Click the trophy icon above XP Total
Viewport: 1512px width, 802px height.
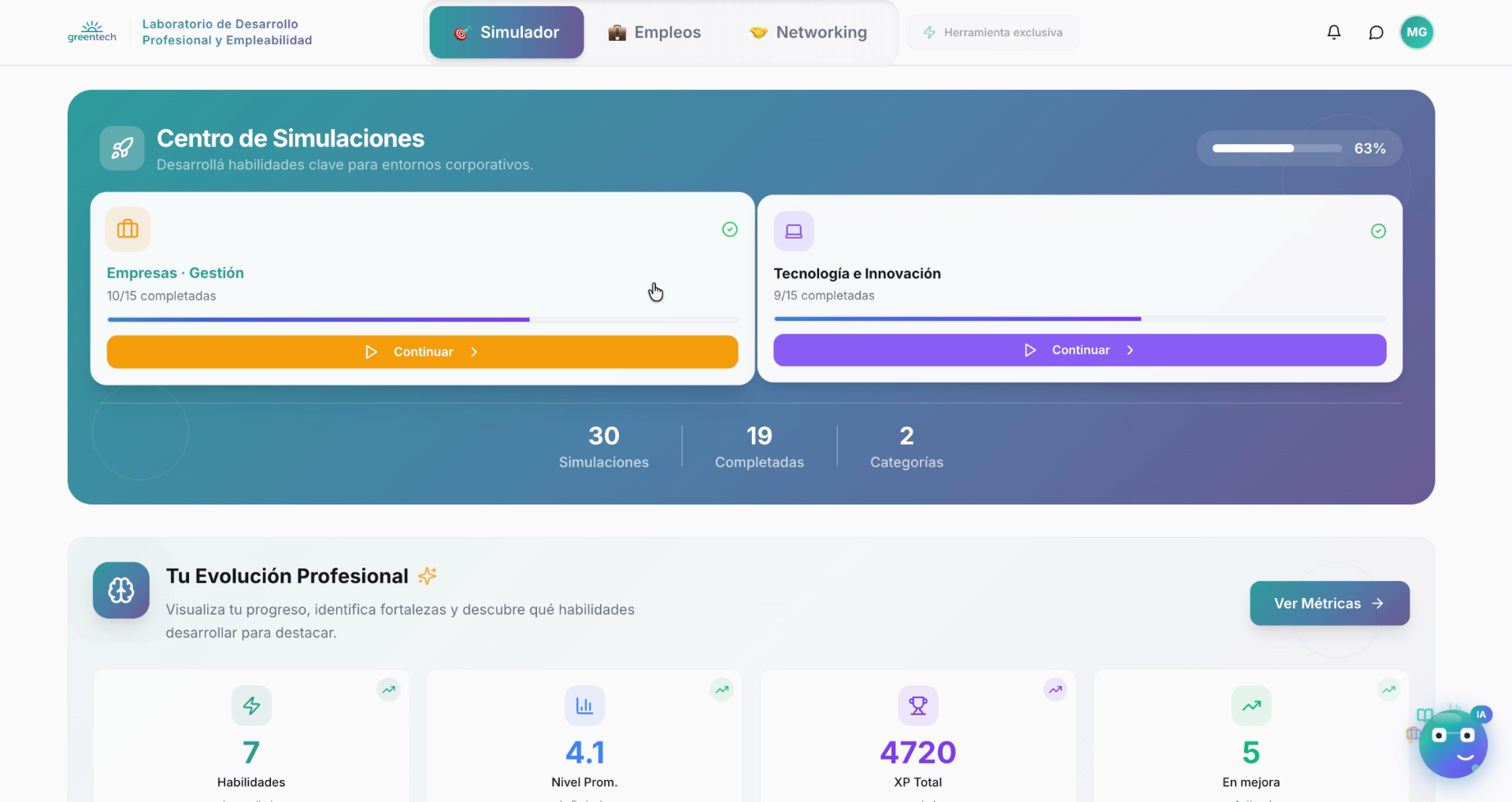pos(918,706)
